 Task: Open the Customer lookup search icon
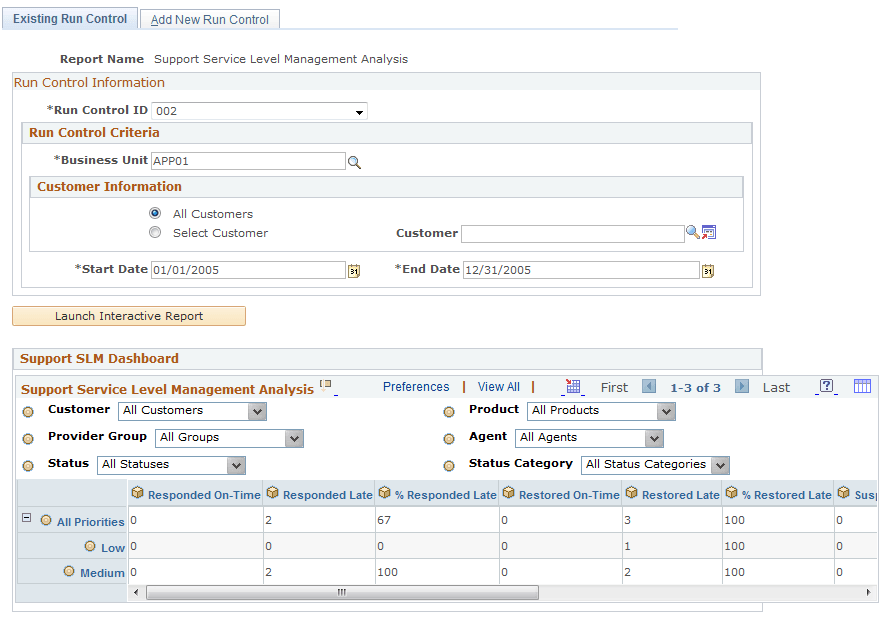pyautogui.click(x=692, y=232)
